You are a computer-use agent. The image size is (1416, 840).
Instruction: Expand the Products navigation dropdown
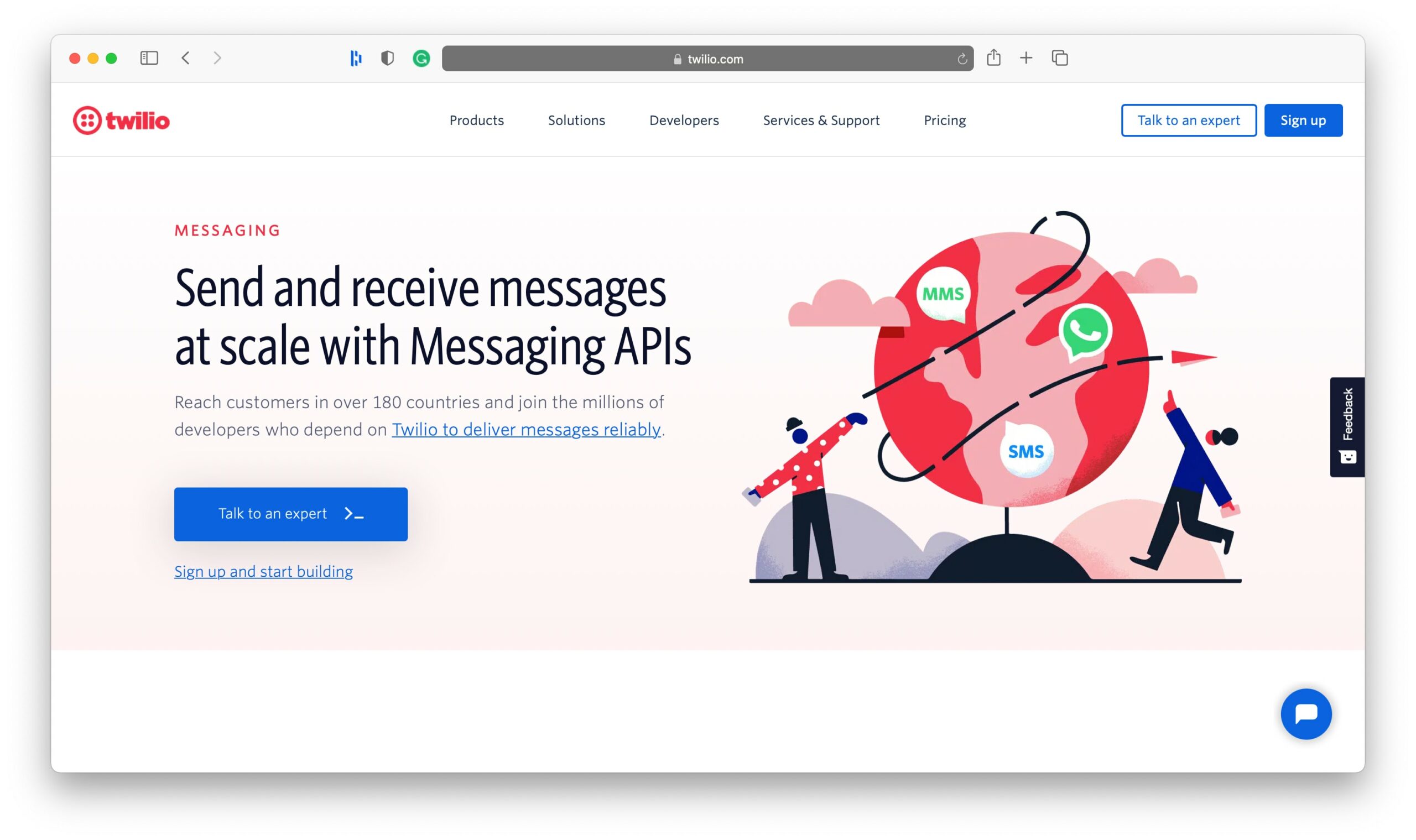click(477, 120)
